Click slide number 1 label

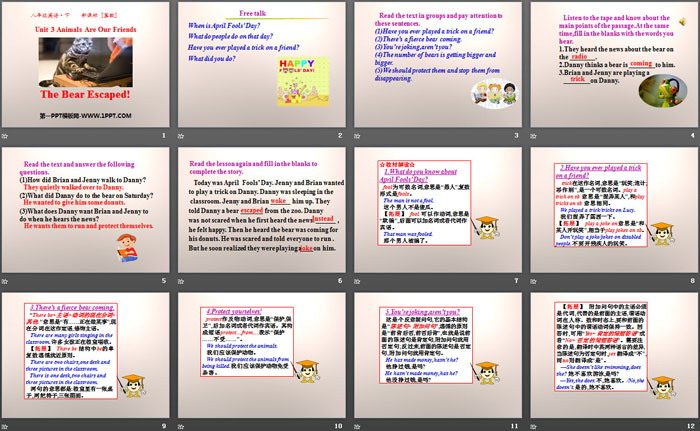(x=164, y=135)
